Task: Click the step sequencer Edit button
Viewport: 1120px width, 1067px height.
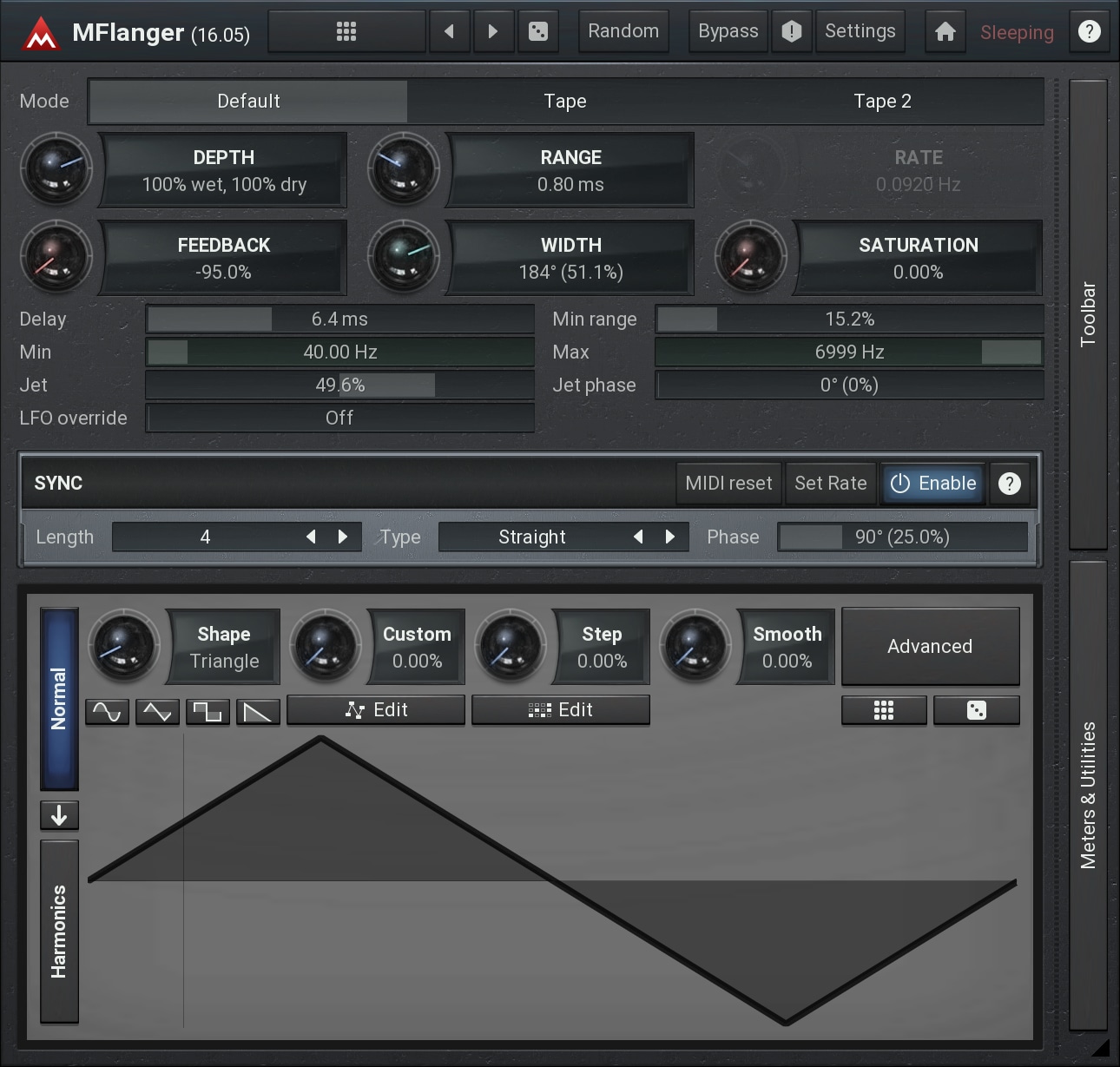Action: tap(561, 710)
